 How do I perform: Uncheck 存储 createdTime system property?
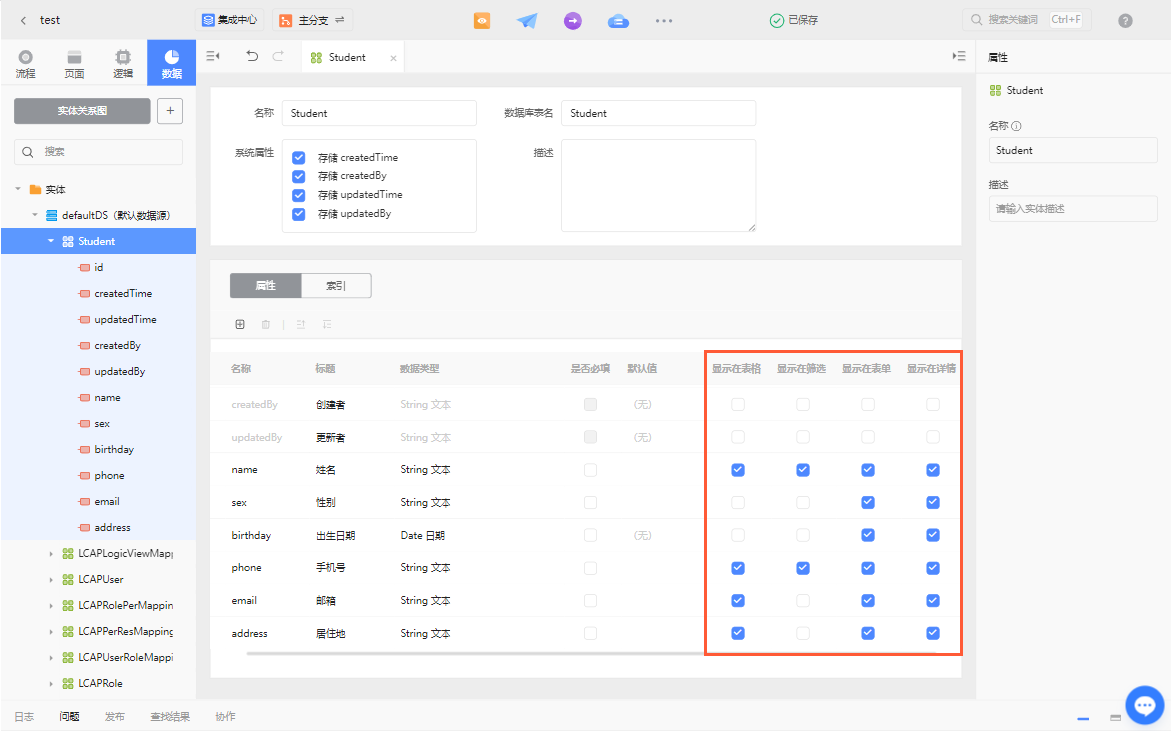tap(299, 158)
